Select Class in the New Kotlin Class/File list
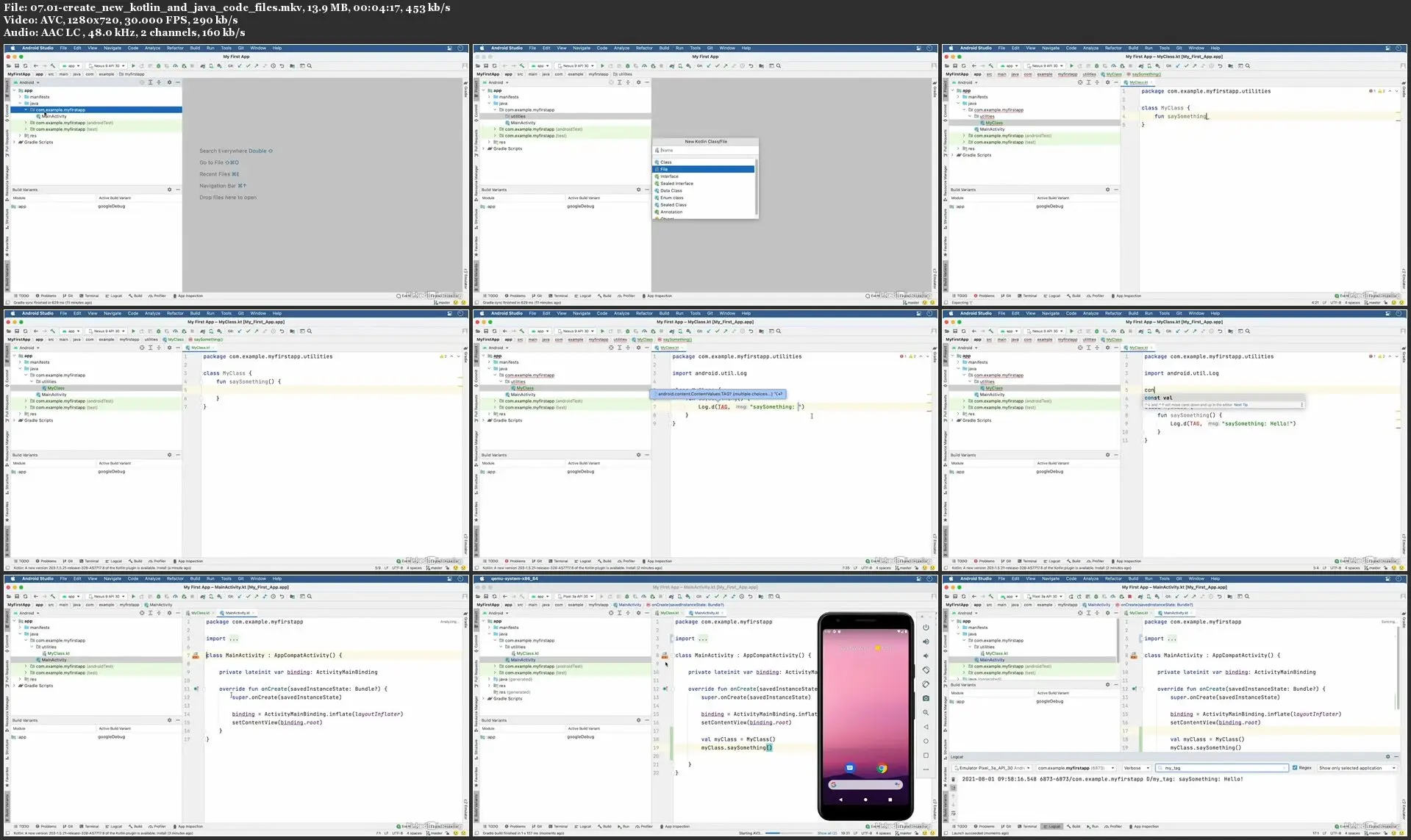 coord(704,162)
